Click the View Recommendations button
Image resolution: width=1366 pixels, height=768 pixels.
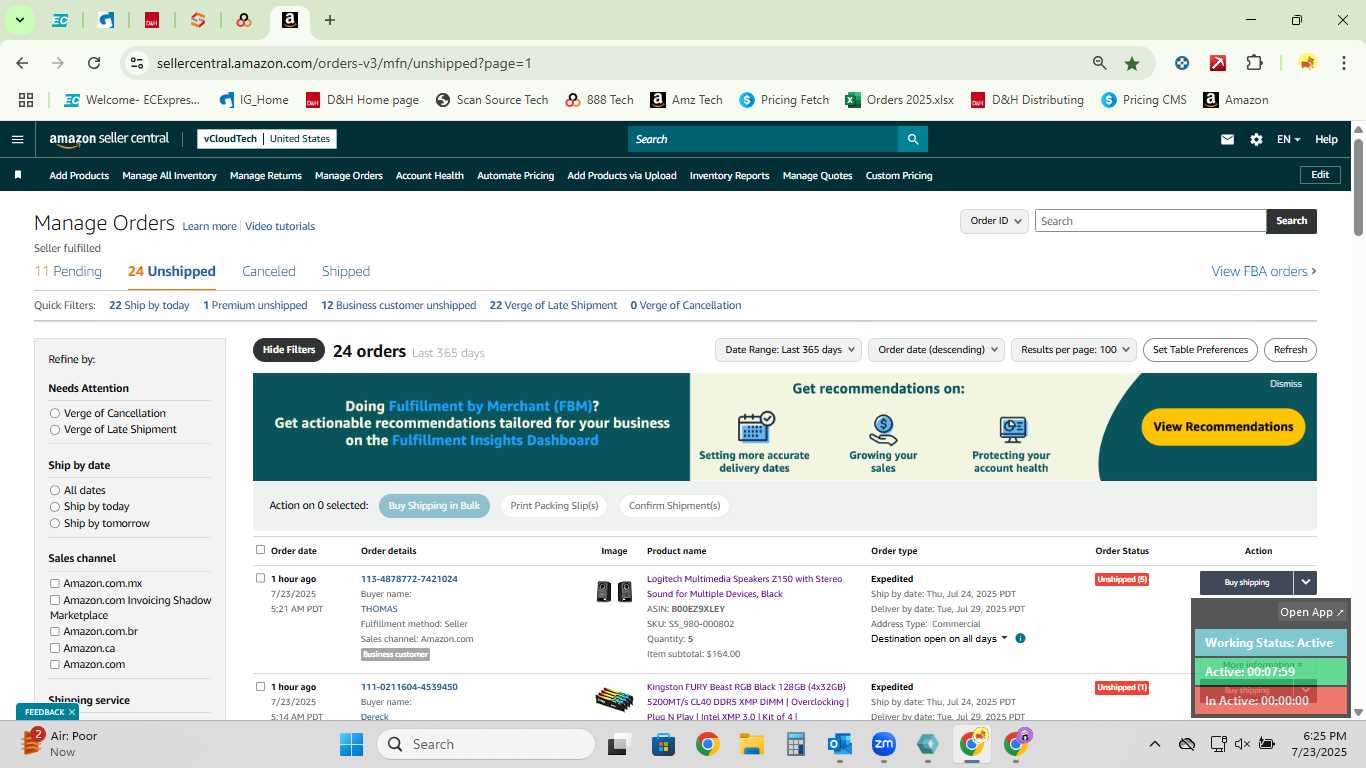pyautogui.click(x=1223, y=427)
